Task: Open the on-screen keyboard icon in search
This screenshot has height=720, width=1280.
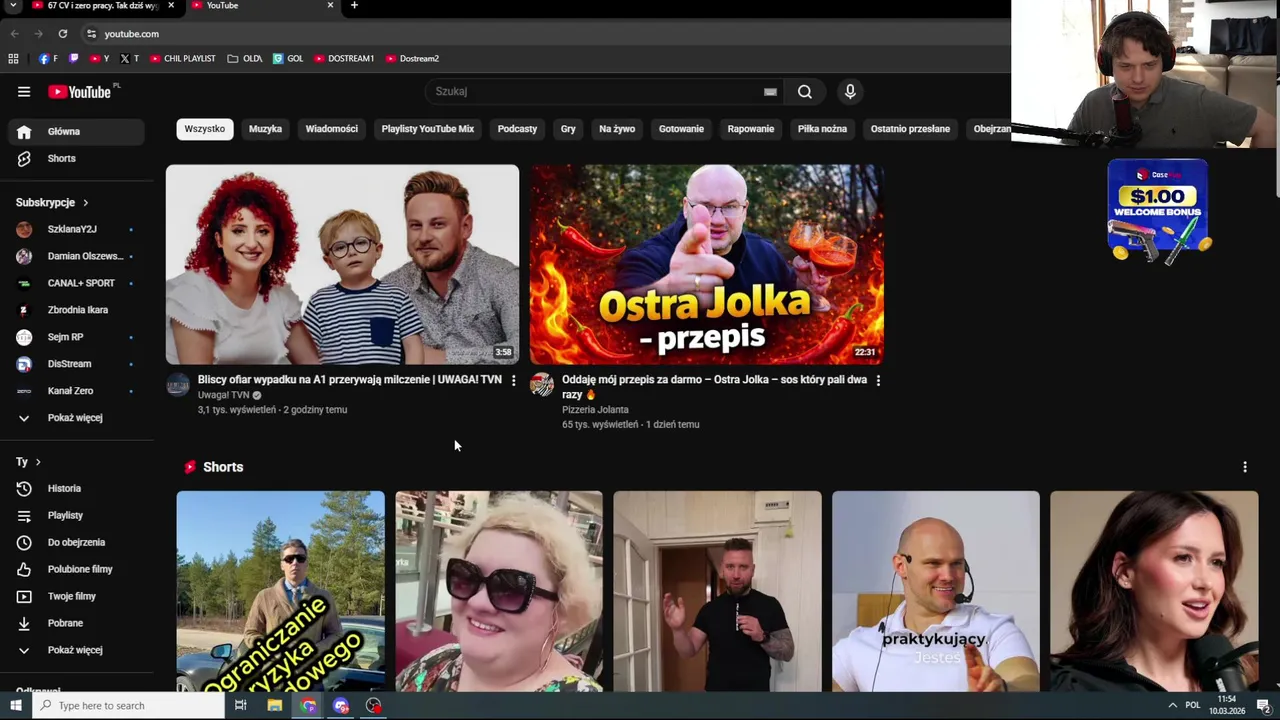Action: tap(770, 92)
